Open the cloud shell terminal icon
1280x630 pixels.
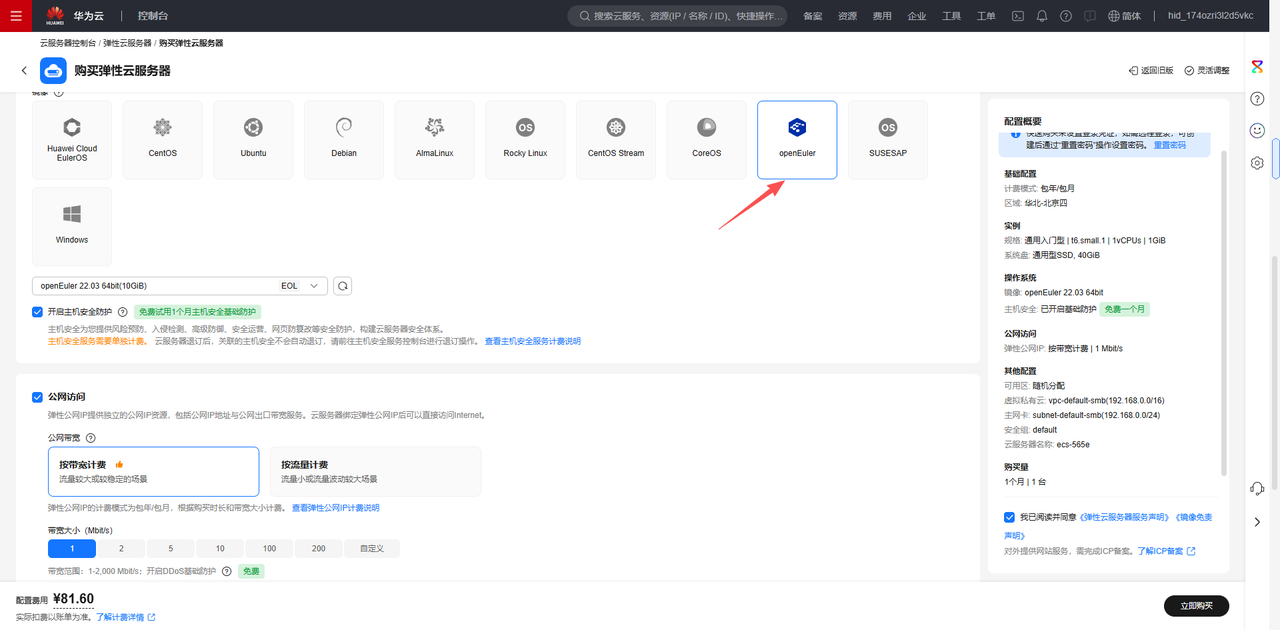[1018, 16]
